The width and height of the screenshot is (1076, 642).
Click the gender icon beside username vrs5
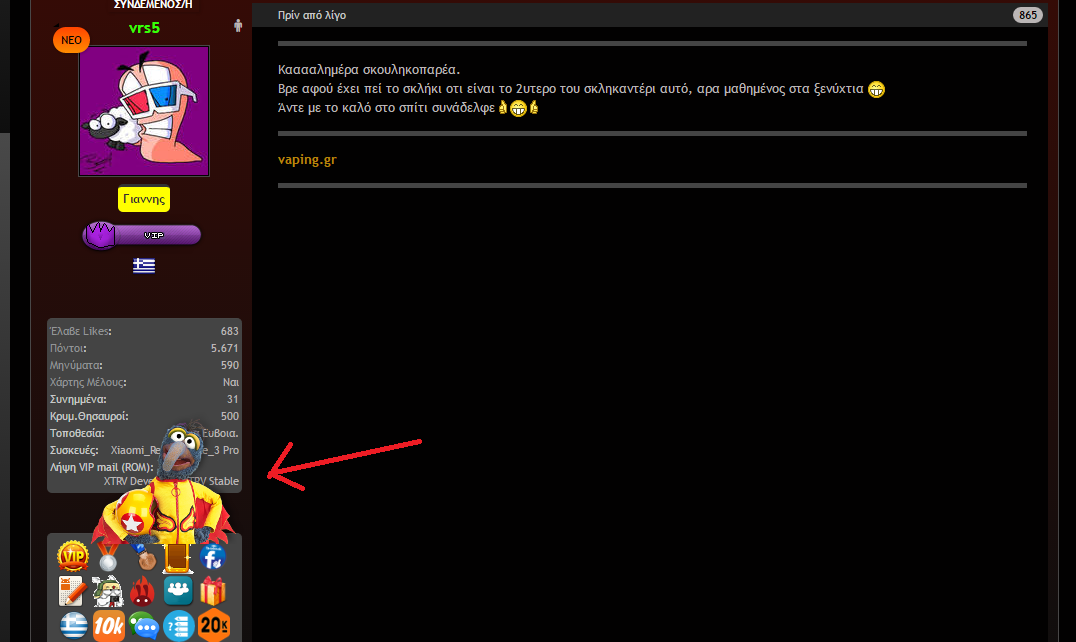point(238,26)
